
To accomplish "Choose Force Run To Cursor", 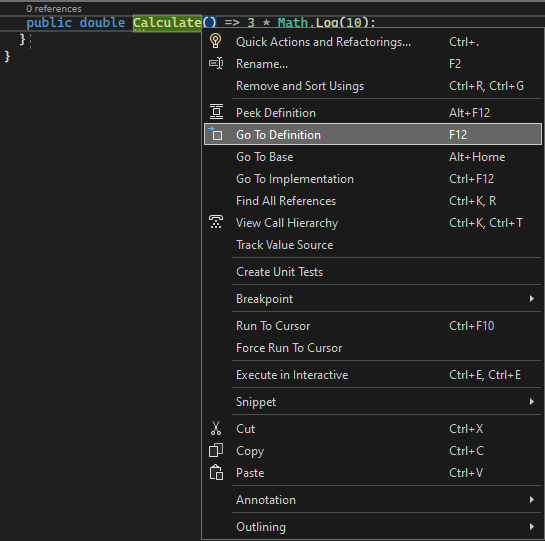I will [x=373, y=348].
